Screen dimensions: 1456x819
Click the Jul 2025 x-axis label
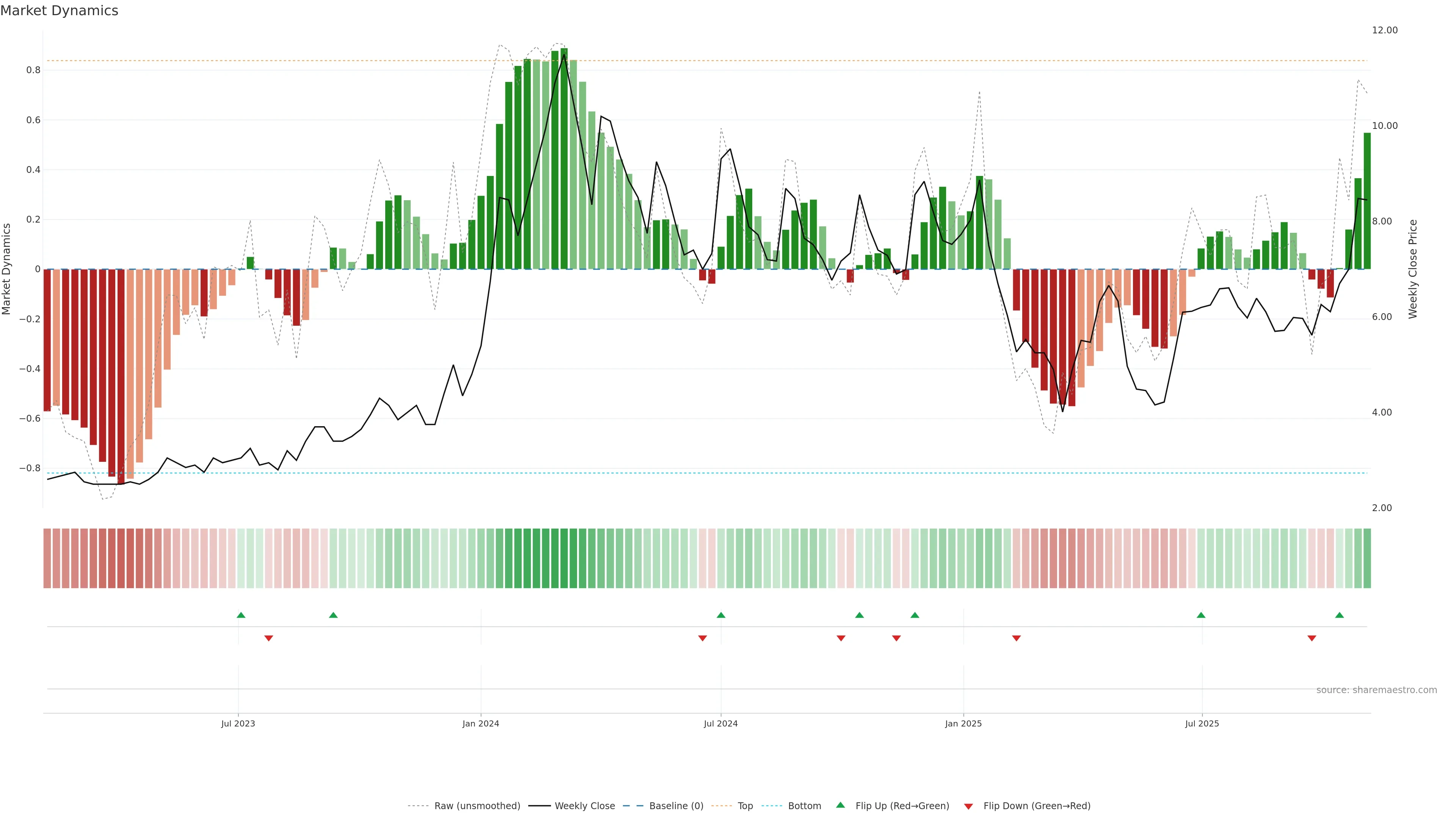click(1202, 723)
